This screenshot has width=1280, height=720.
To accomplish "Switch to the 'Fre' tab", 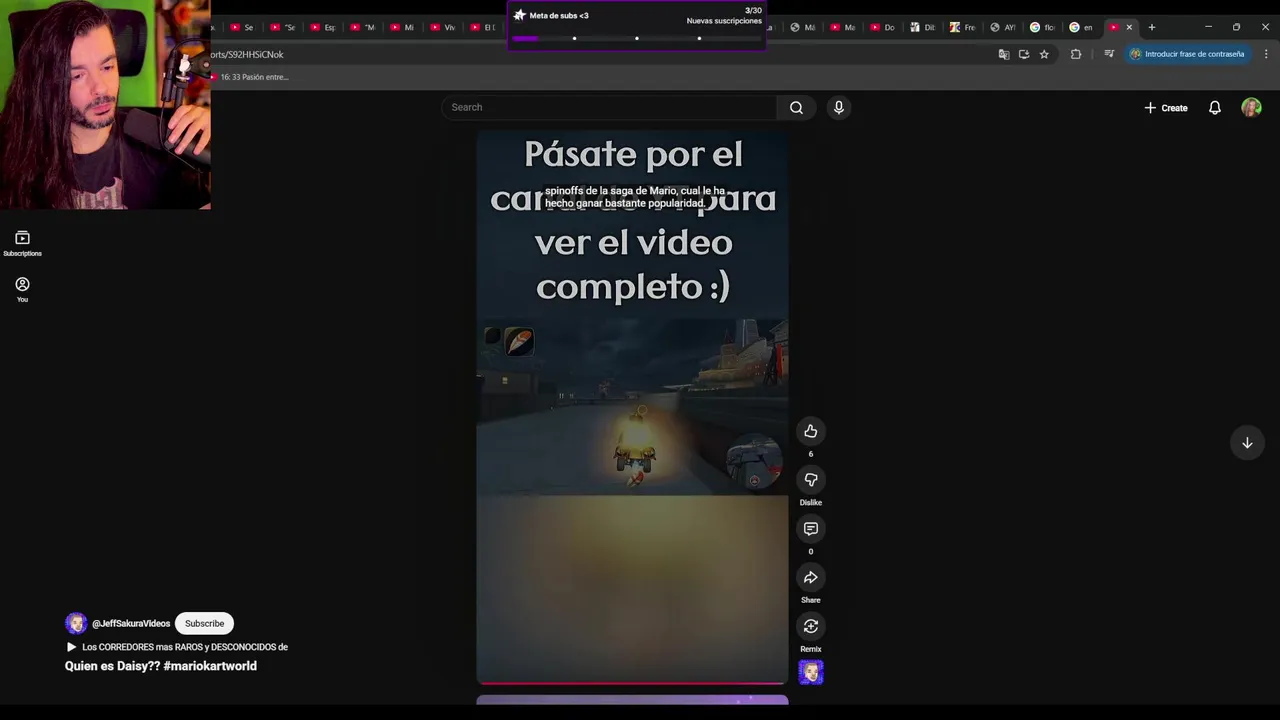I will pyautogui.click(x=963, y=27).
